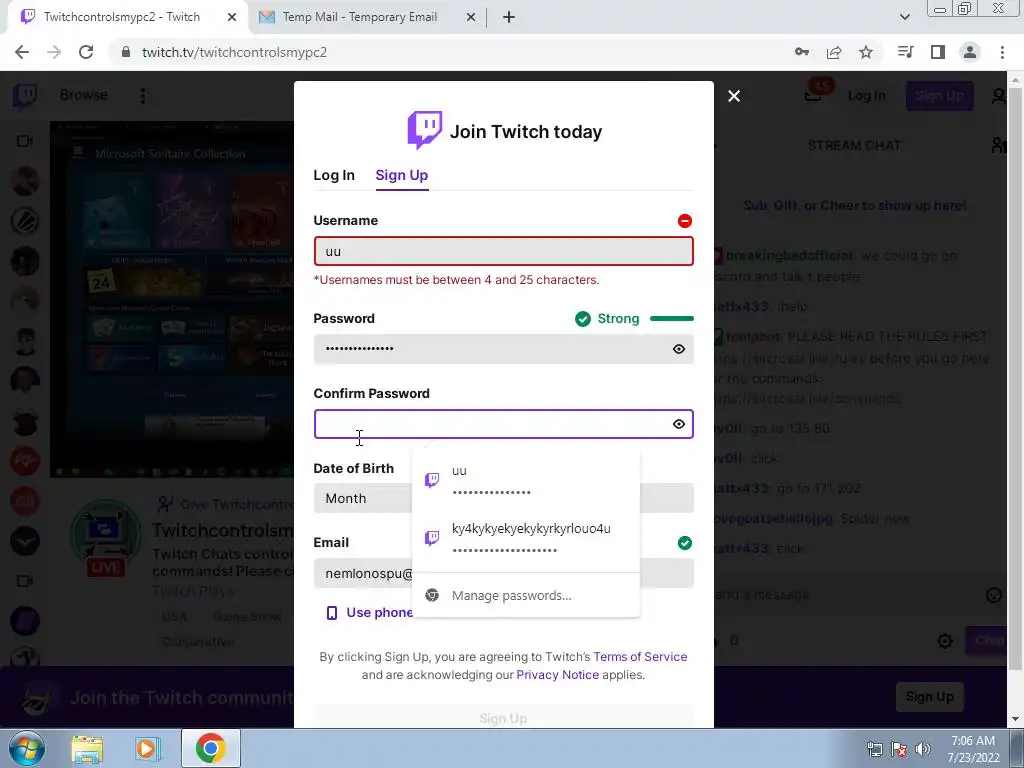Click the Sign Up button in page header

coord(939,96)
